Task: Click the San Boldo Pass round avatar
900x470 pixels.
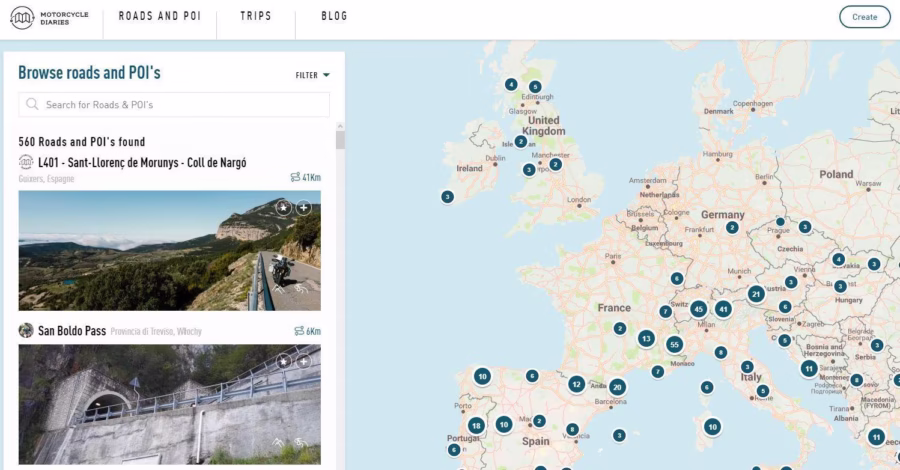Action: click(x=26, y=330)
